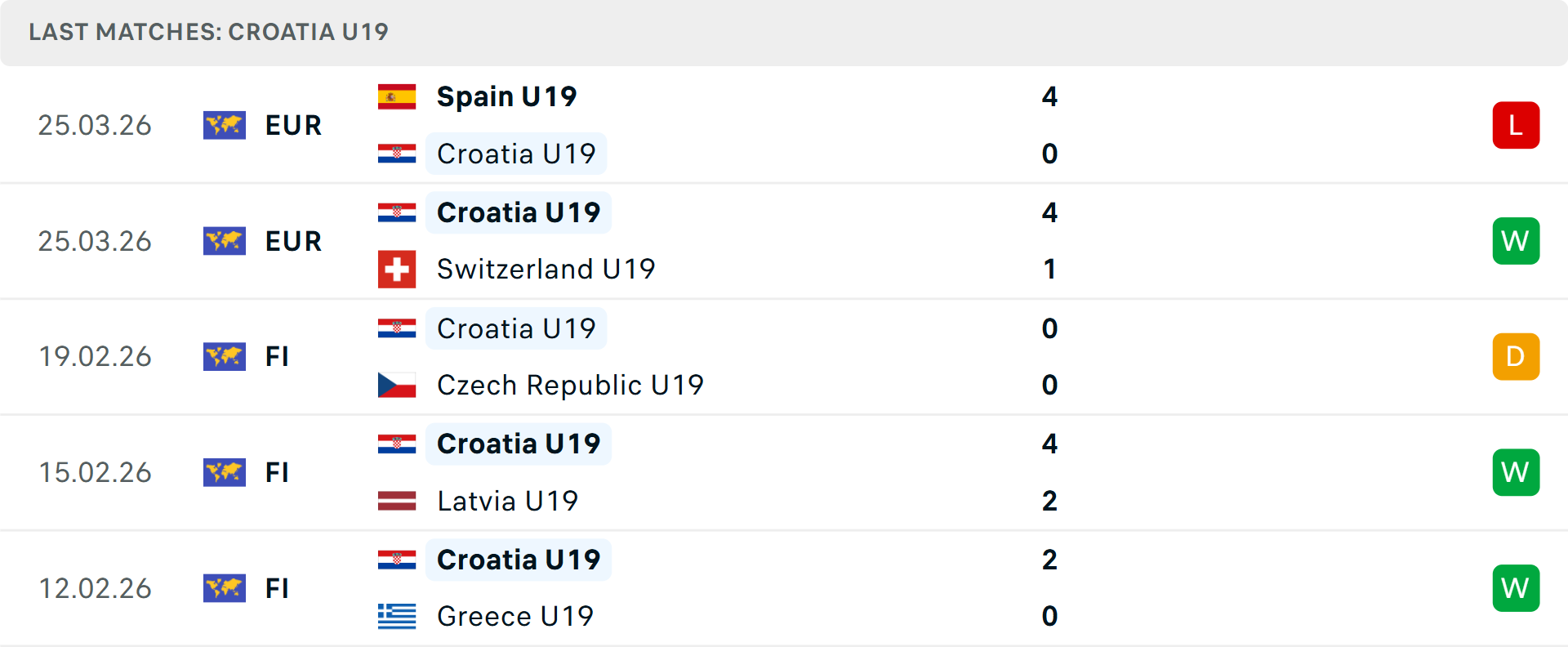Click the EUR competition label
The width and height of the screenshot is (1568, 647).
click(x=293, y=126)
